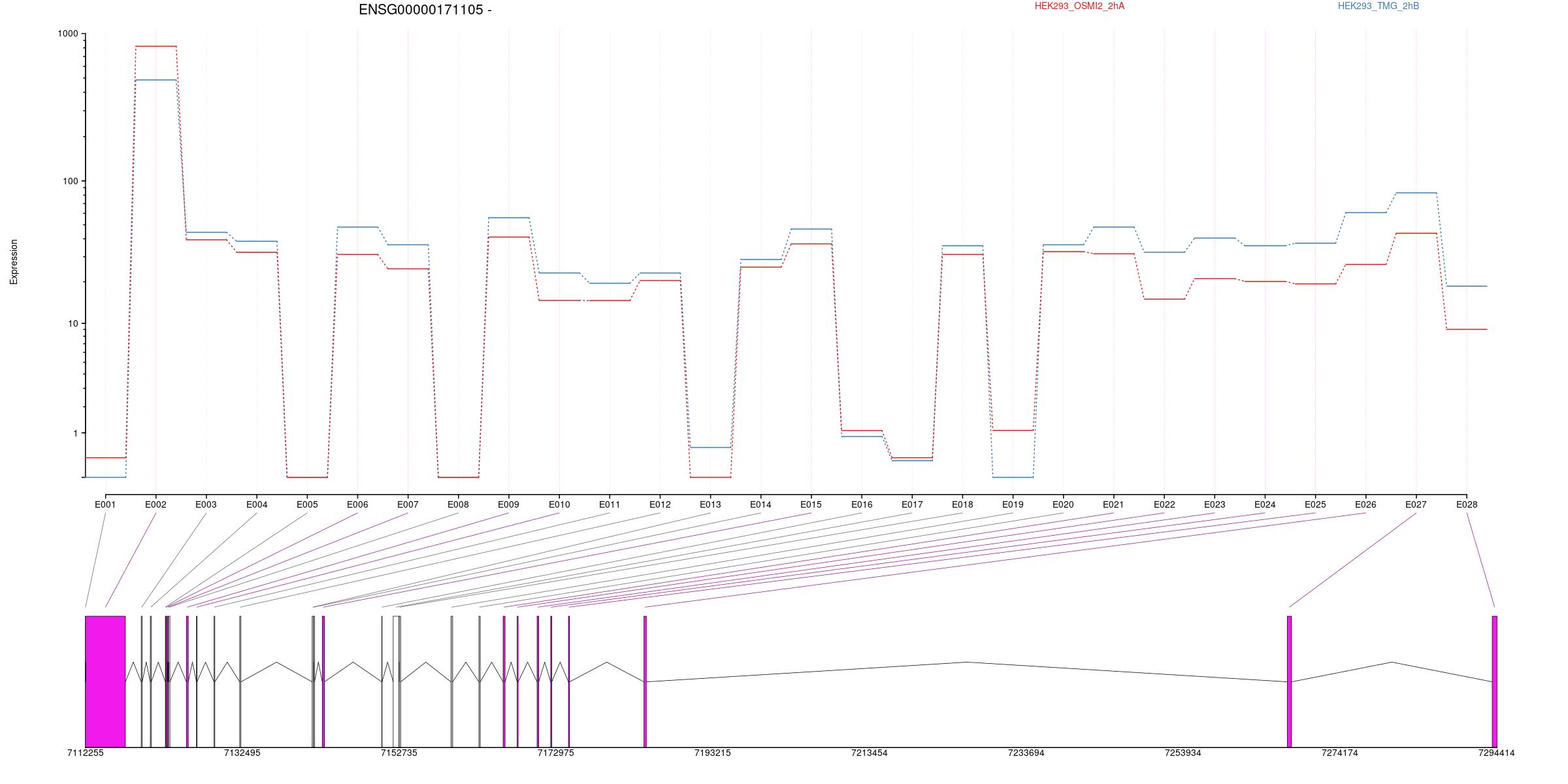
Task: Click the red E028 expression segment
Action: click(x=1467, y=329)
